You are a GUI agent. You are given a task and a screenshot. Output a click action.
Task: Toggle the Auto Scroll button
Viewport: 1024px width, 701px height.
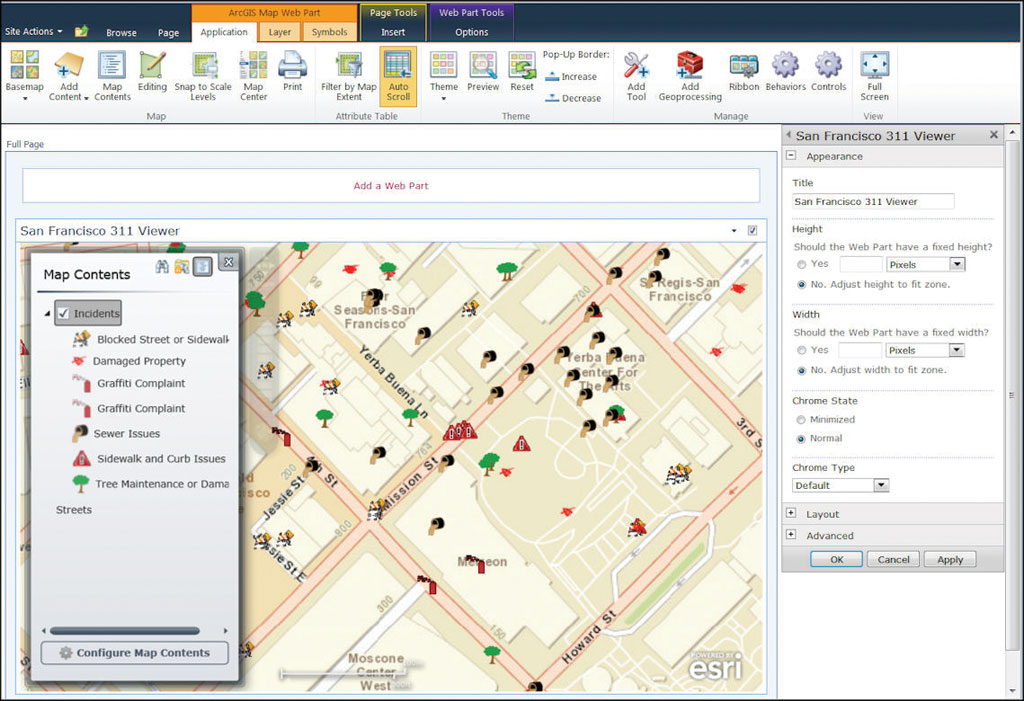click(x=398, y=76)
